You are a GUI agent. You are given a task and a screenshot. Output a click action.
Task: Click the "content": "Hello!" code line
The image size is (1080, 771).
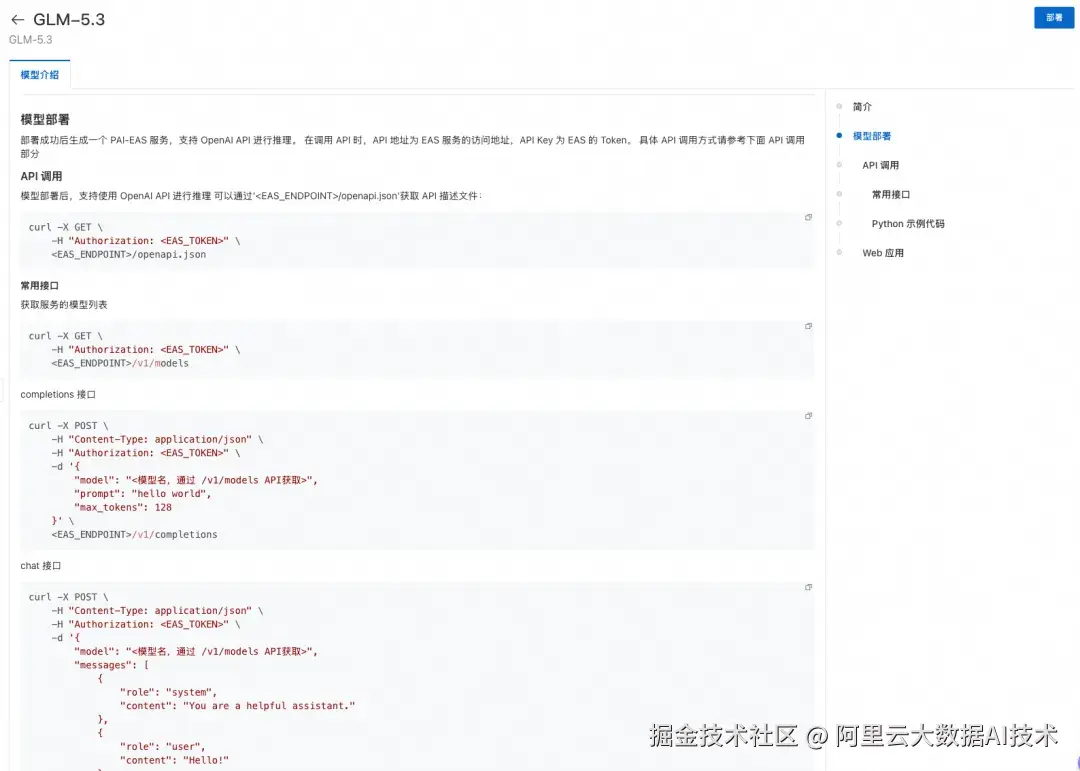coord(174,761)
